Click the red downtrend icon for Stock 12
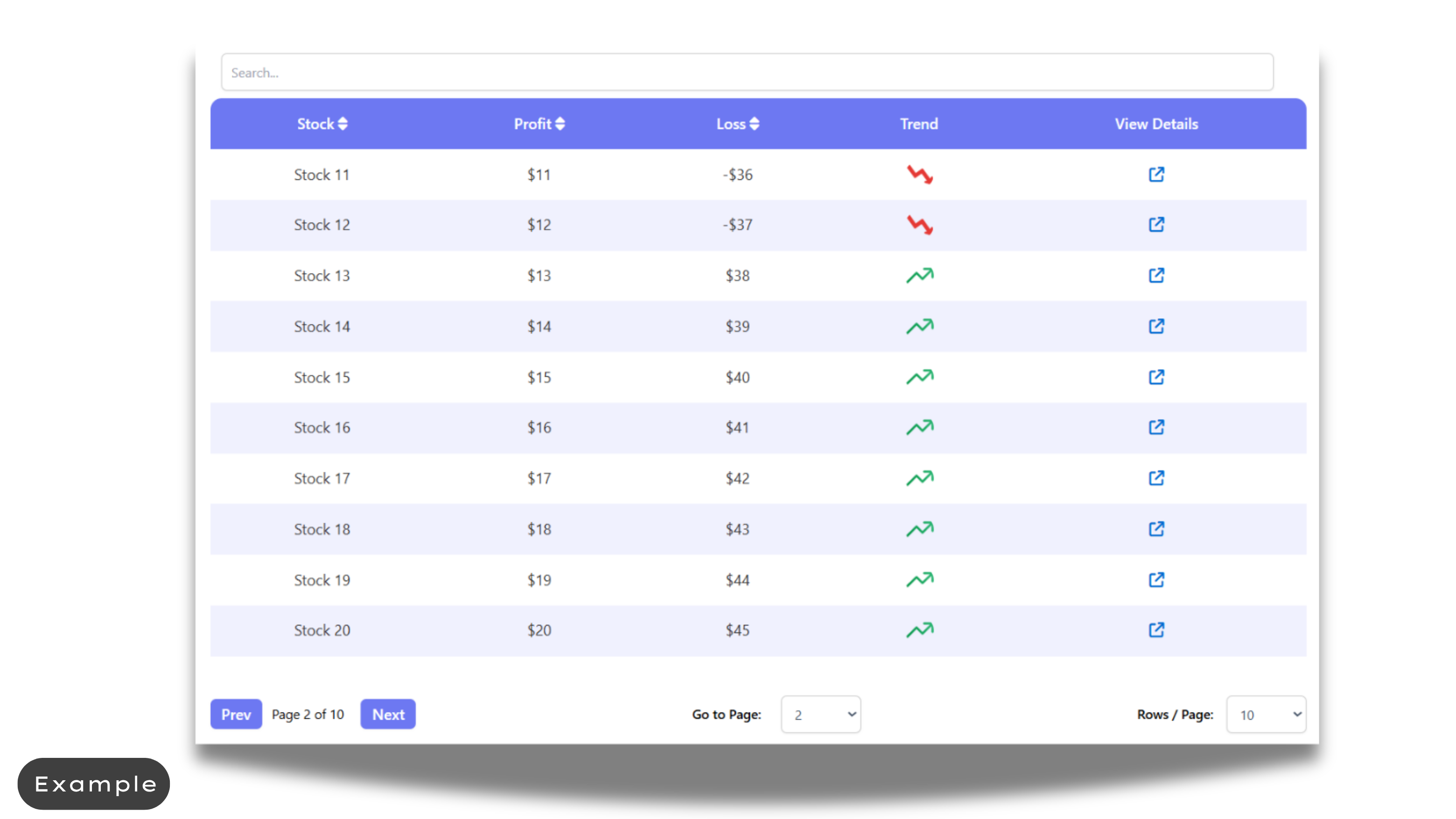The width and height of the screenshot is (1456, 819). click(920, 224)
